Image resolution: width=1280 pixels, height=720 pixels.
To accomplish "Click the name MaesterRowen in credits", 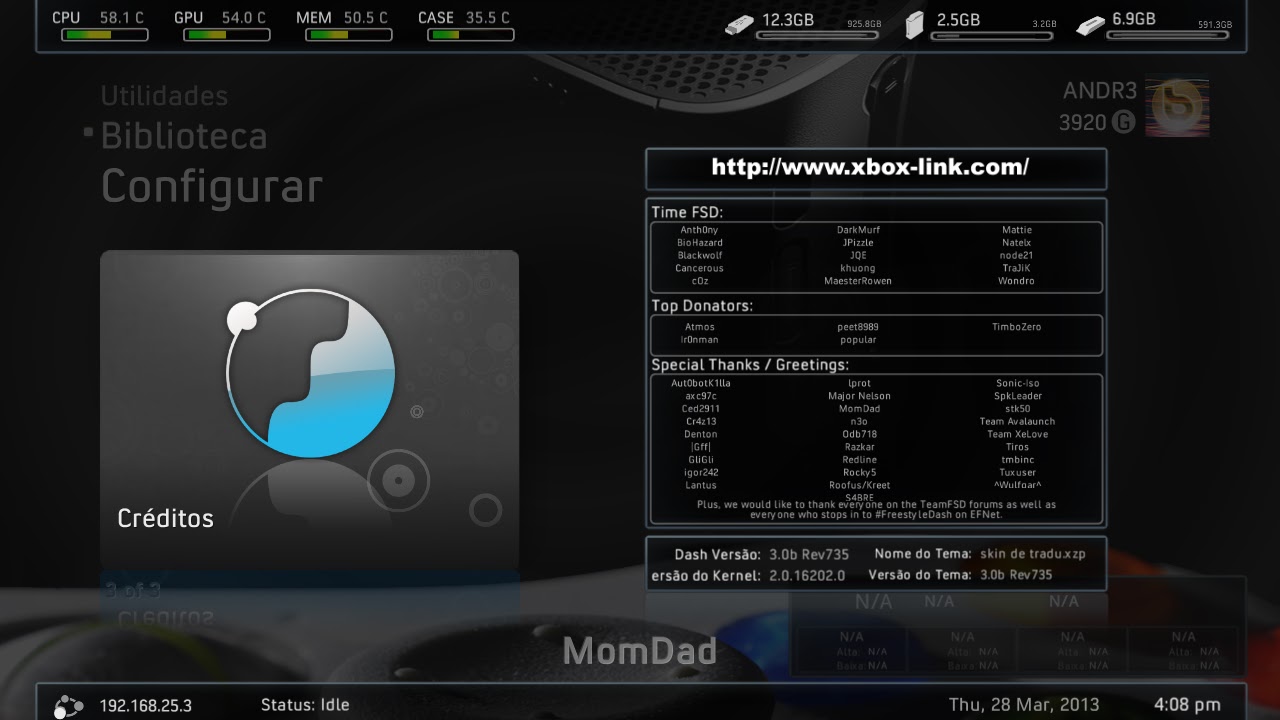I will tap(858, 281).
